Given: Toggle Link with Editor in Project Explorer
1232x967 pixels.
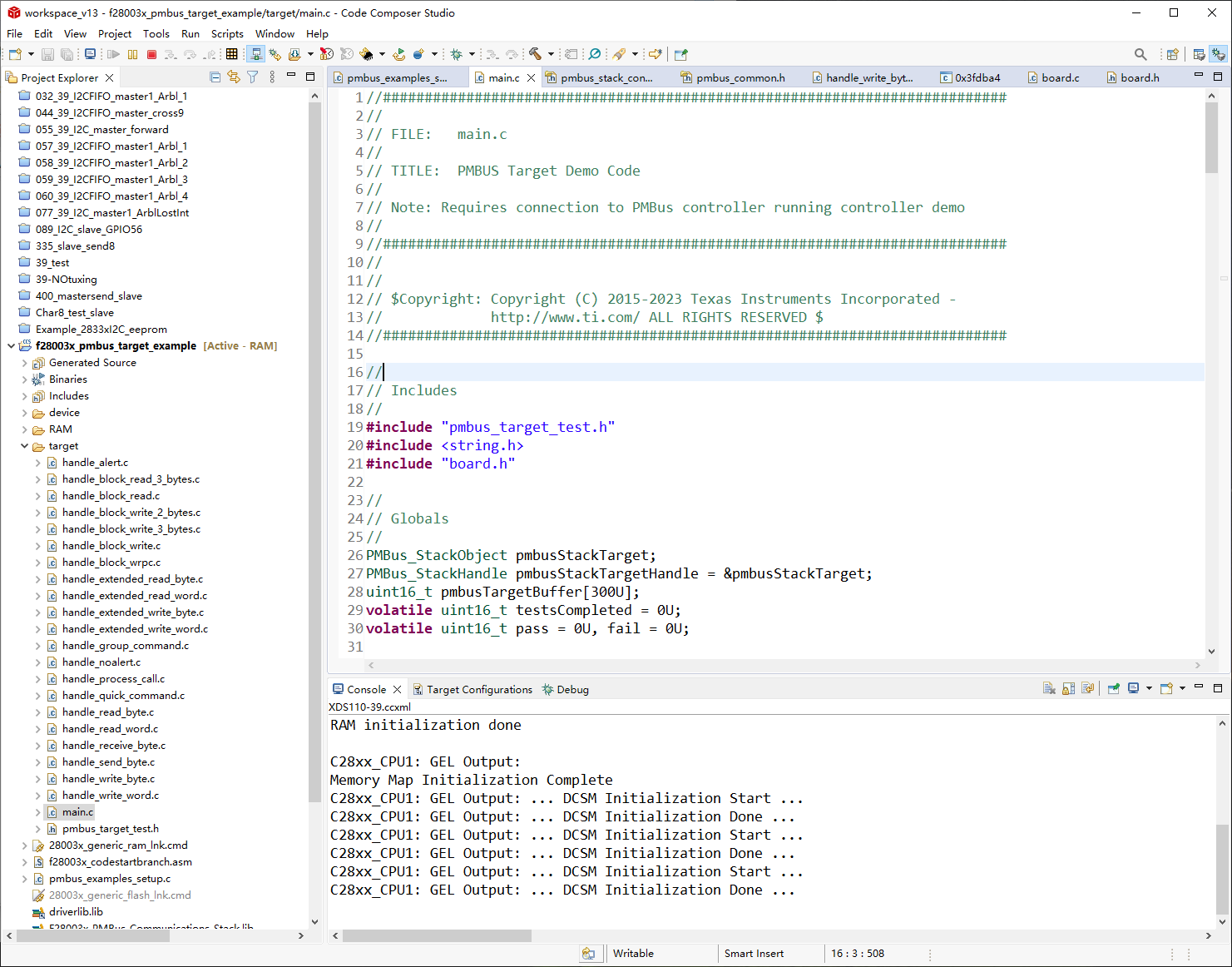Looking at the screenshot, I should [234, 77].
